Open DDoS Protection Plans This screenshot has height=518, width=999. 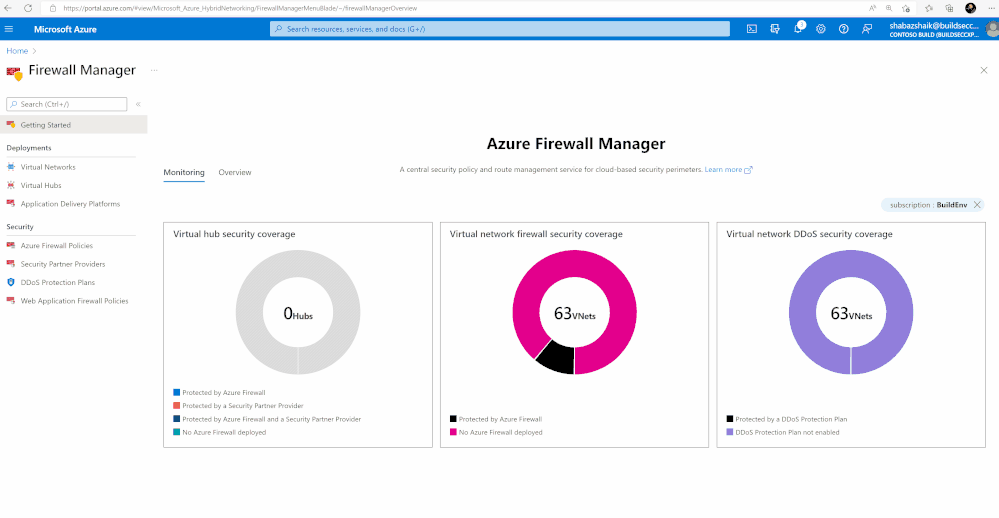pos(57,282)
